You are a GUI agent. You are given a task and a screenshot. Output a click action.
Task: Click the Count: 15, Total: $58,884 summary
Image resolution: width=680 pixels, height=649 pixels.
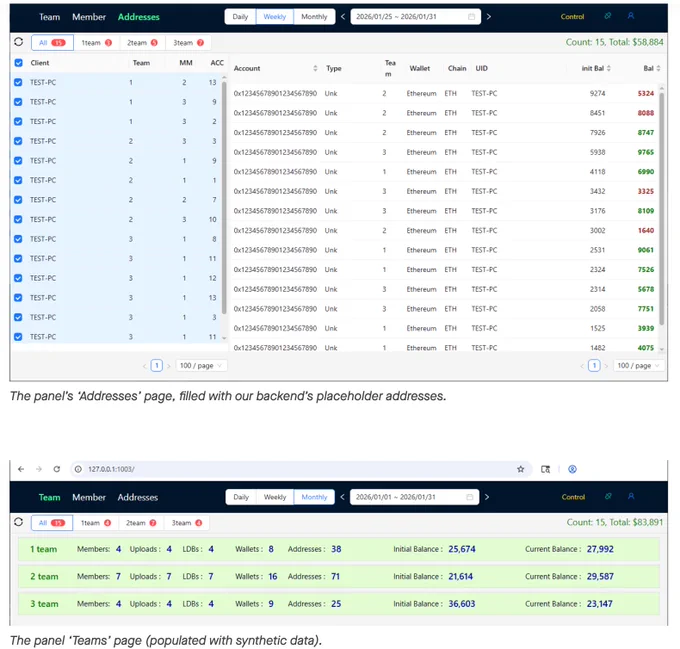(615, 42)
